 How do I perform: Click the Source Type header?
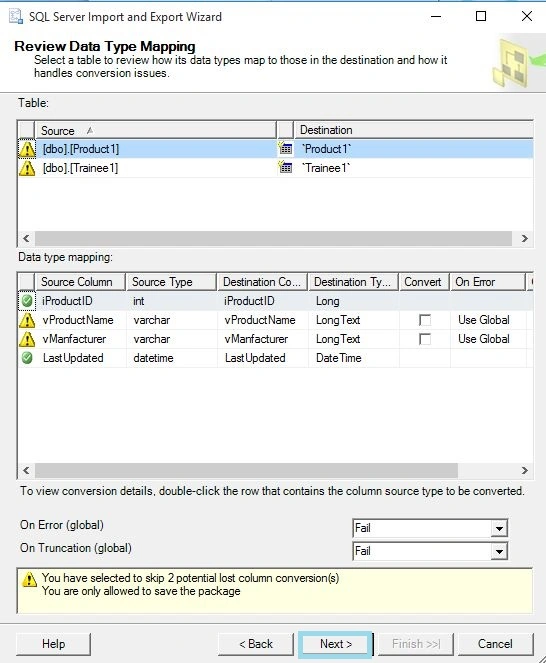pyautogui.click(x=171, y=282)
